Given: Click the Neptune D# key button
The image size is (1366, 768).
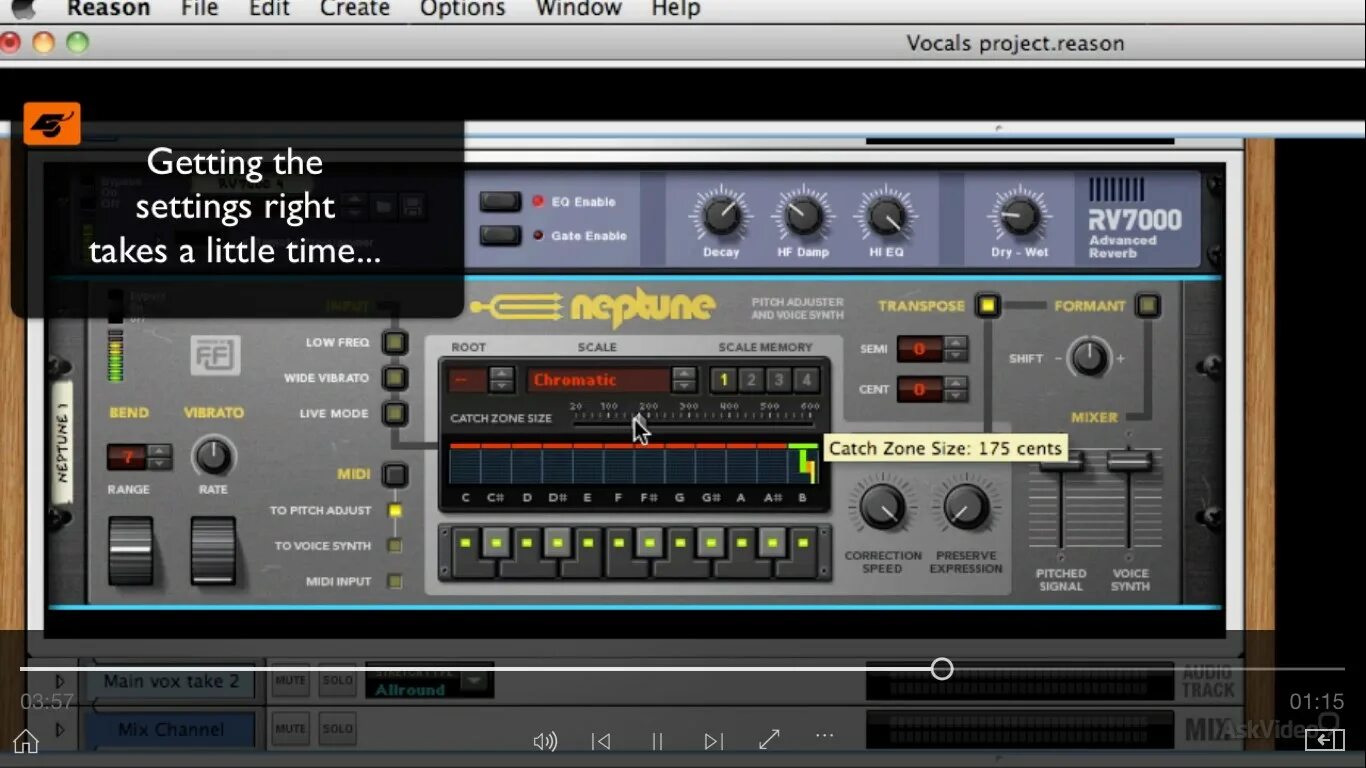Looking at the screenshot, I should [x=557, y=544].
